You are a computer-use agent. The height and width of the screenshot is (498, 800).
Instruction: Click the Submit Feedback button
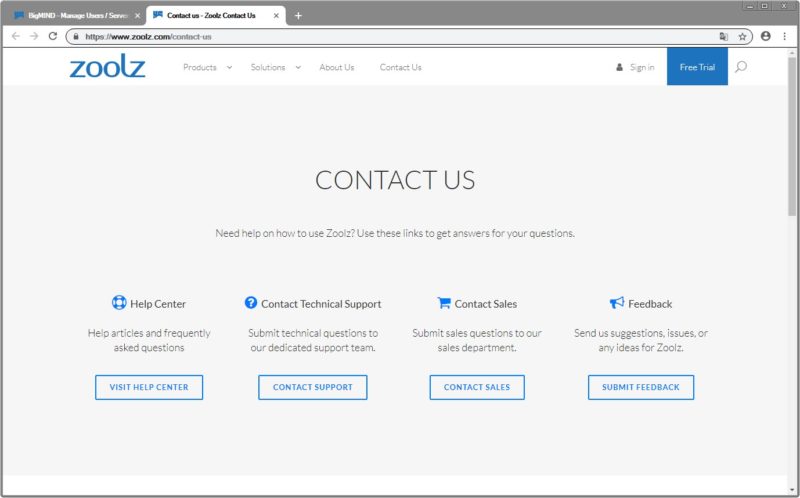pos(641,387)
